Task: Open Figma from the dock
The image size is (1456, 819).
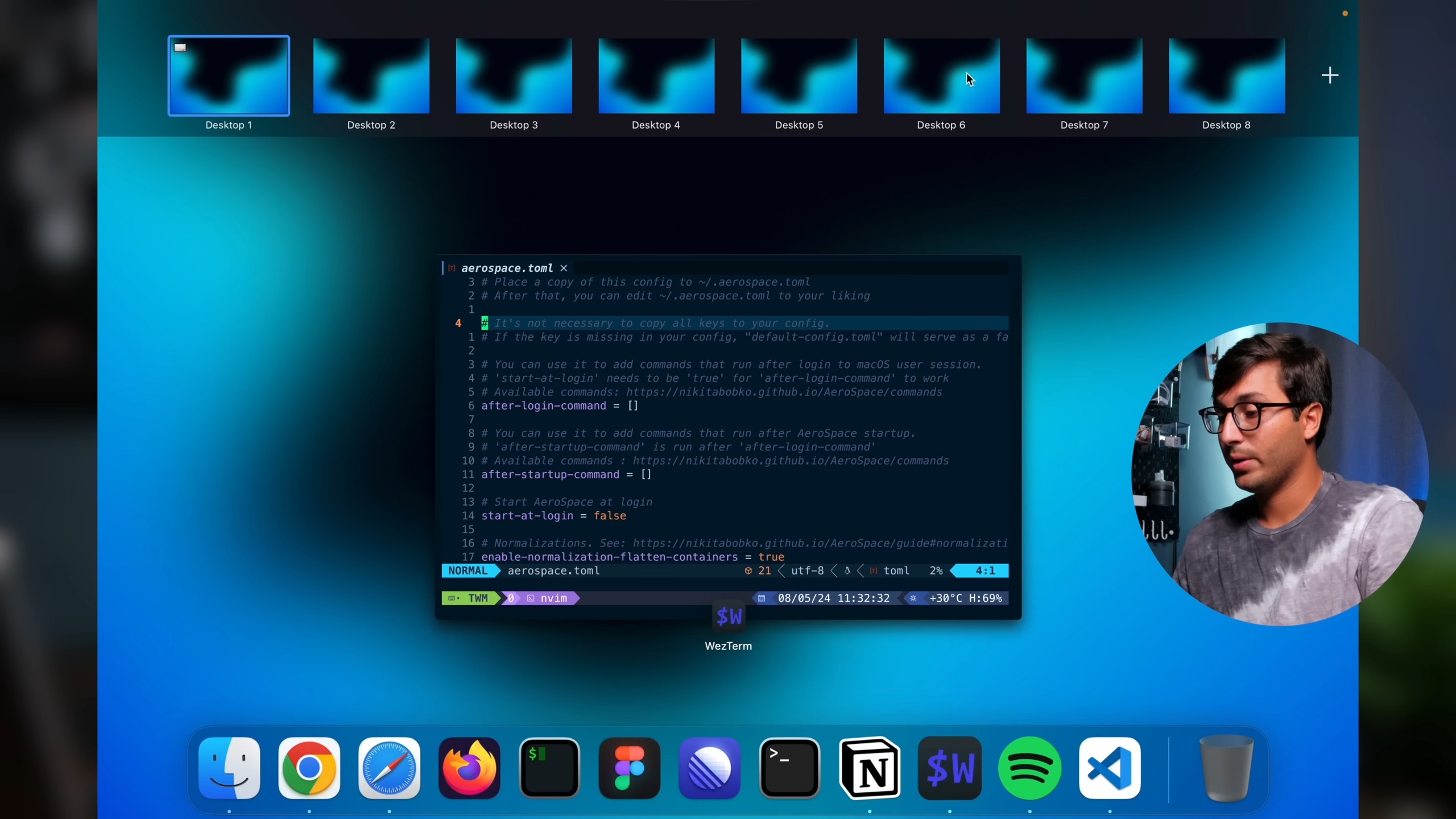Action: (630, 768)
